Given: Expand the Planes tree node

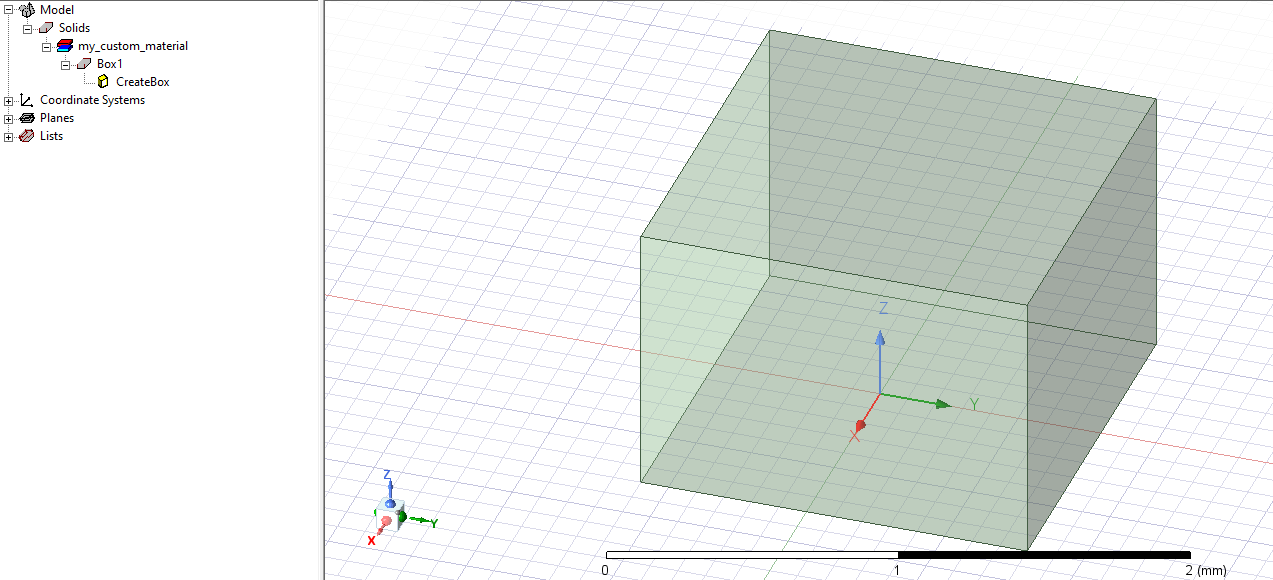Looking at the screenshot, I should coord(9,119).
